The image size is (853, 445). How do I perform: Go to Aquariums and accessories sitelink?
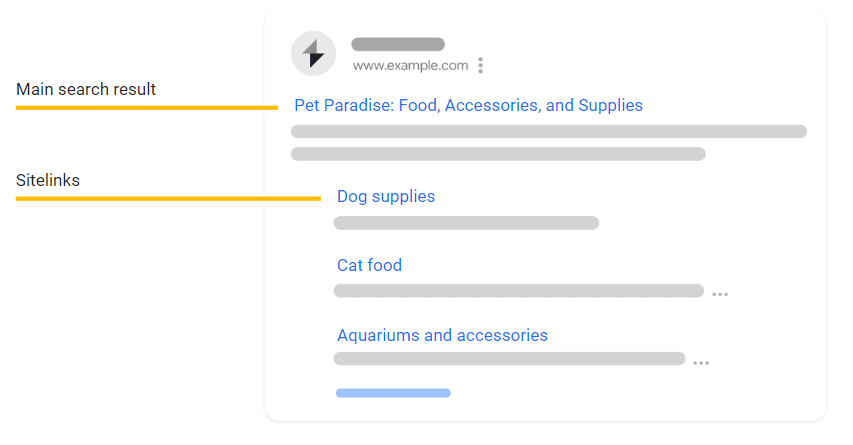tap(442, 335)
